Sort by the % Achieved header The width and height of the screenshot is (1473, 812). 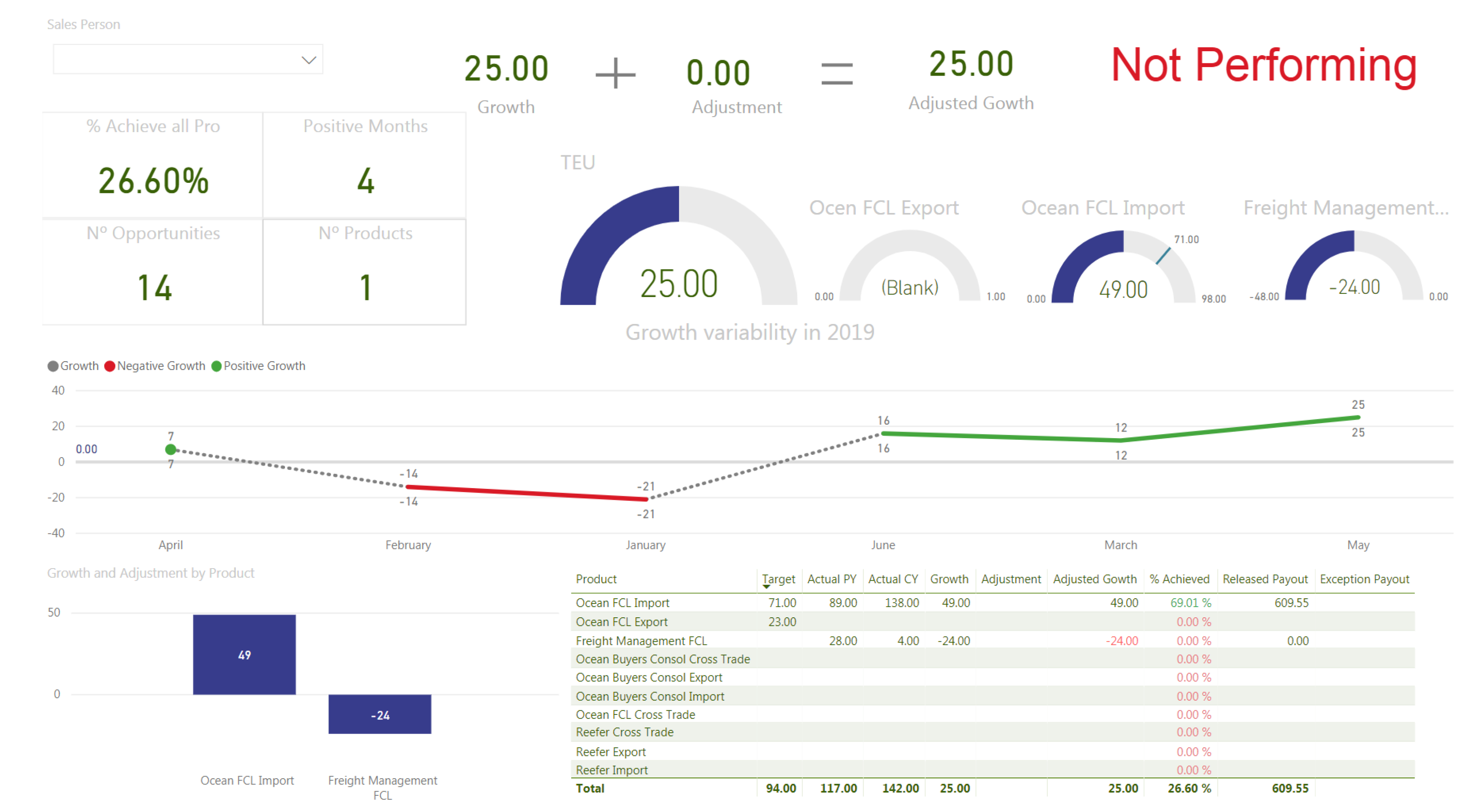[1179, 580]
